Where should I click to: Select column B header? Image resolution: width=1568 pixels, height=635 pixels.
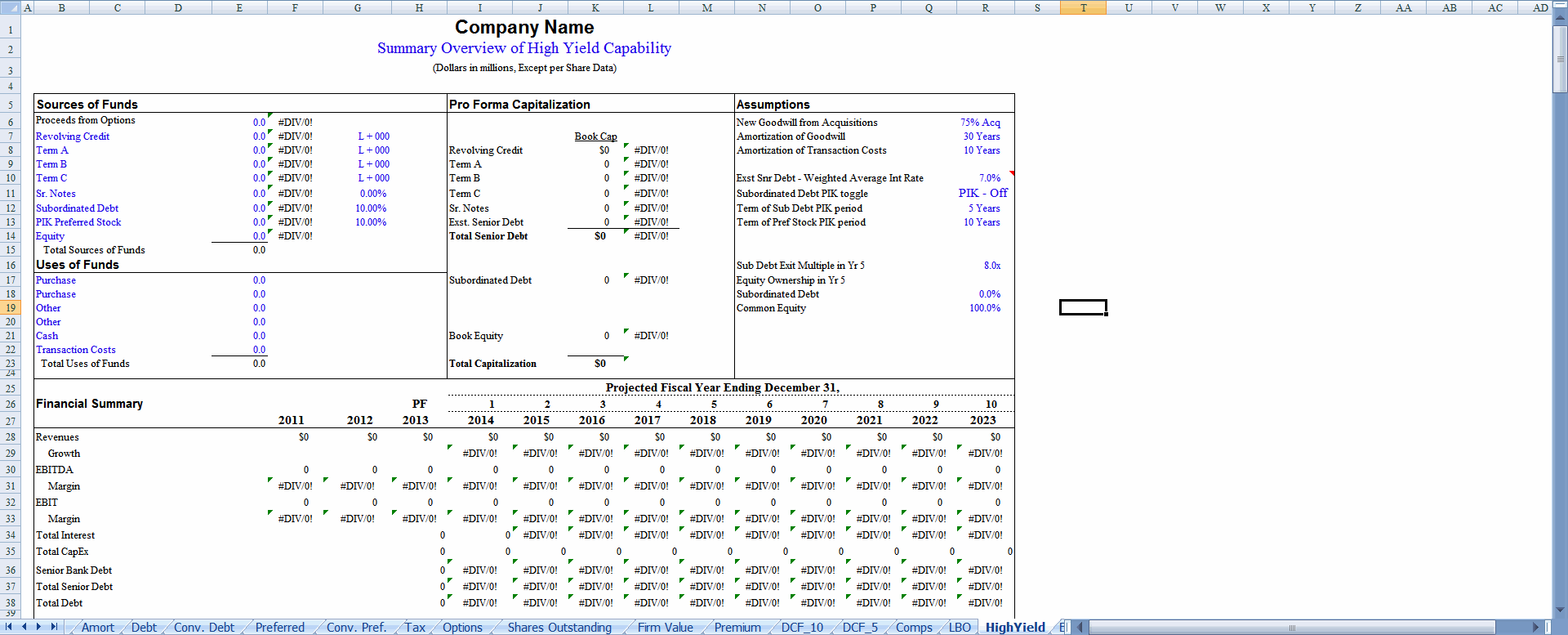[x=61, y=7]
